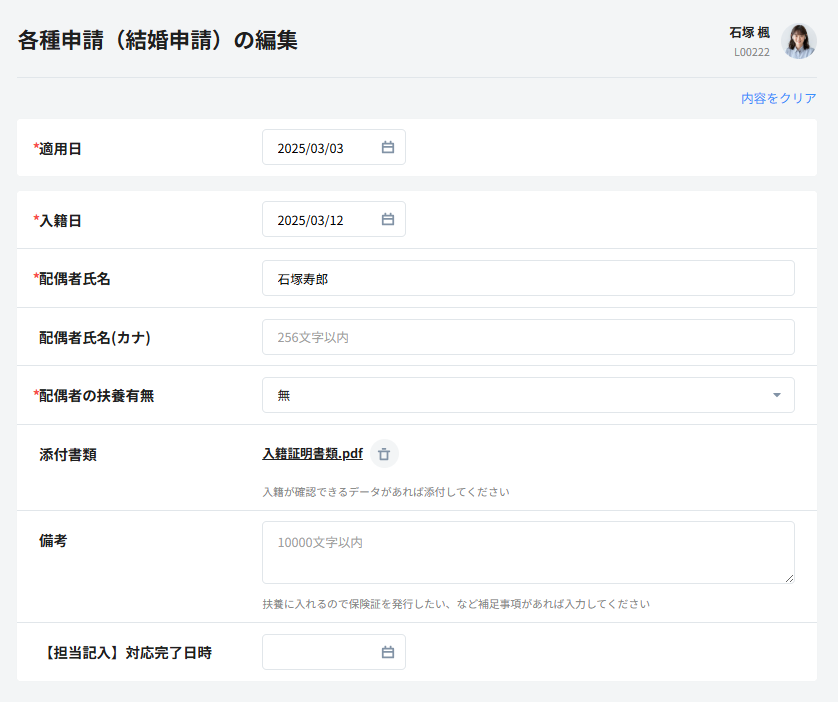Focus the 備考 textarea
Screen dimensions: 838x702
coord(528,552)
